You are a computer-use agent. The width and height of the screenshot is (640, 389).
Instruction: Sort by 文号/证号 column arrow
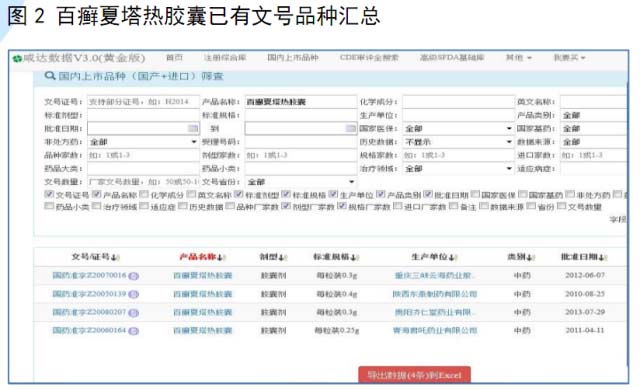(115, 258)
